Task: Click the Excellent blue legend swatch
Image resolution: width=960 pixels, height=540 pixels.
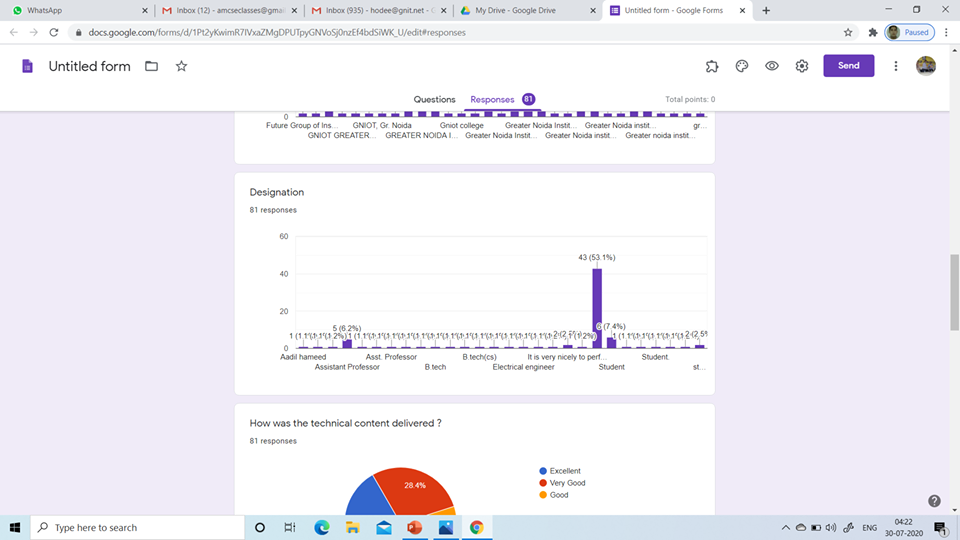Action: coord(543,471)
